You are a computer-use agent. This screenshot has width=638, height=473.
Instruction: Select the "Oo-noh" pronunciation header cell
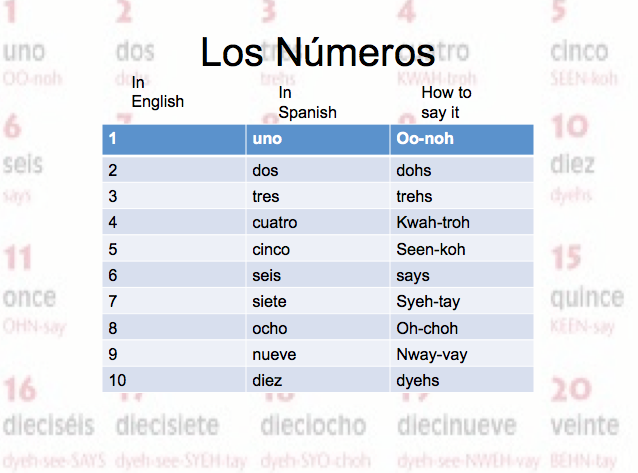coord(425,139)
